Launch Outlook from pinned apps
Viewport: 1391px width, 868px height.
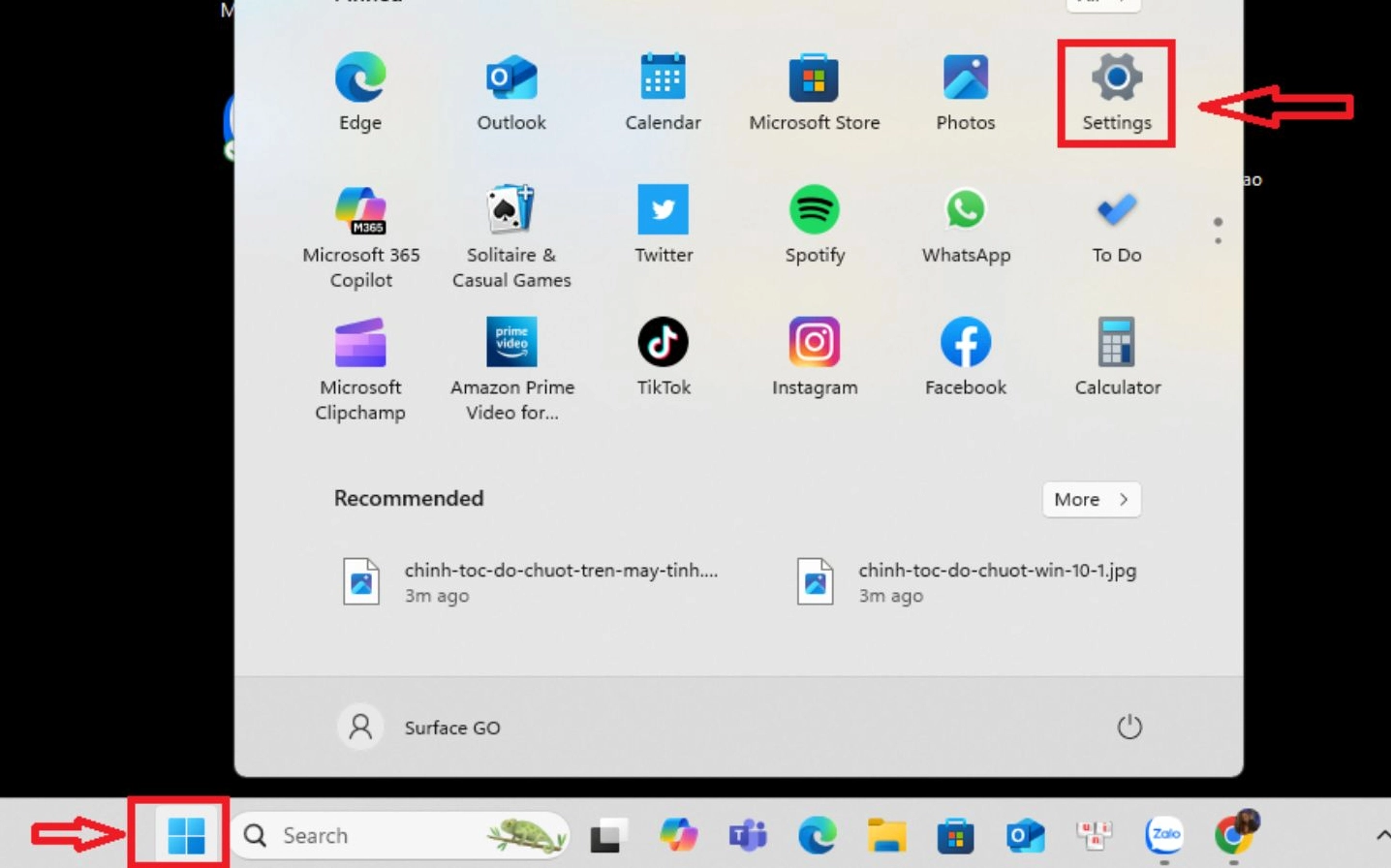(x=510, y=90)
